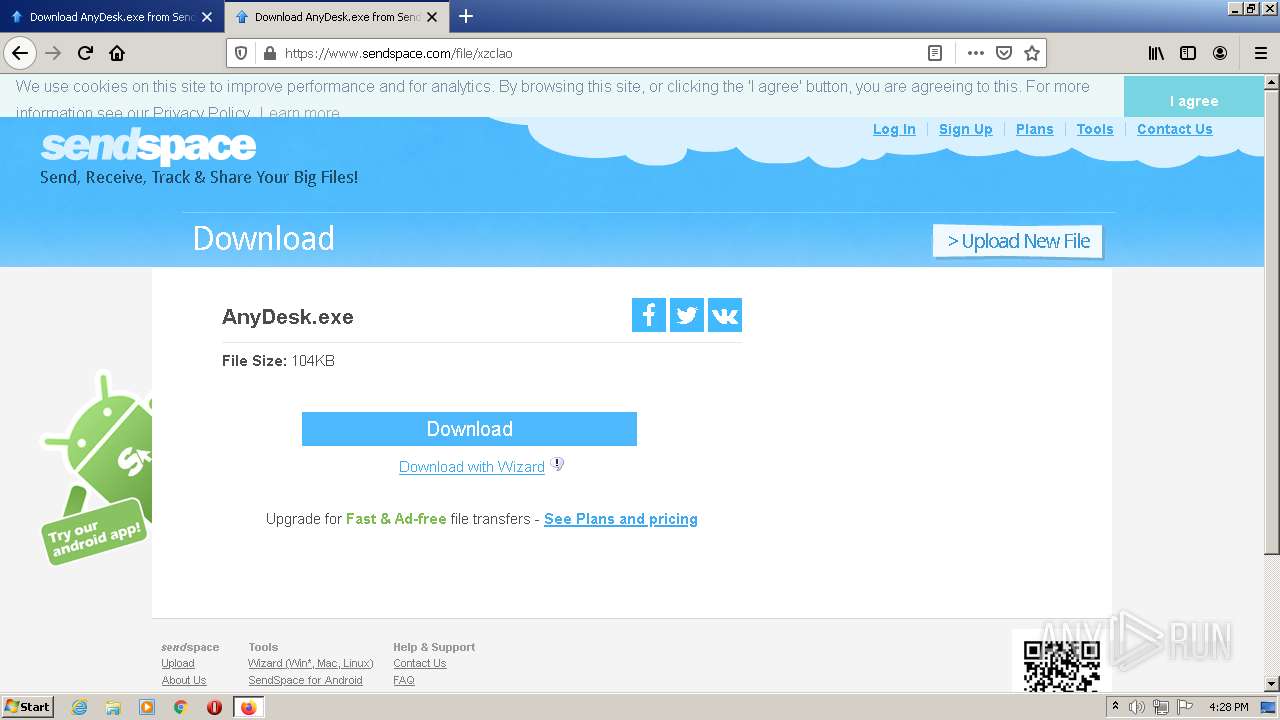This screenshot has height=720, width=1280.
Task: Share file on Twitter
Action: [x=687, y=315]
